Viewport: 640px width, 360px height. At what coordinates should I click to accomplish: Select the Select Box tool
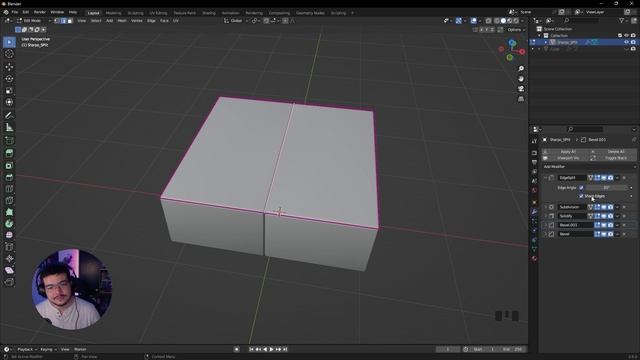9,42
